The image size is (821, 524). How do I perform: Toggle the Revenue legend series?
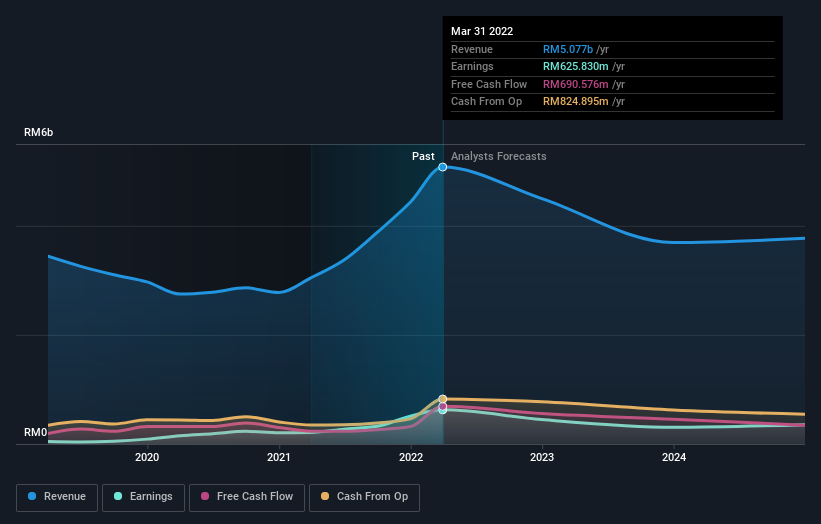tap(57, 497)
